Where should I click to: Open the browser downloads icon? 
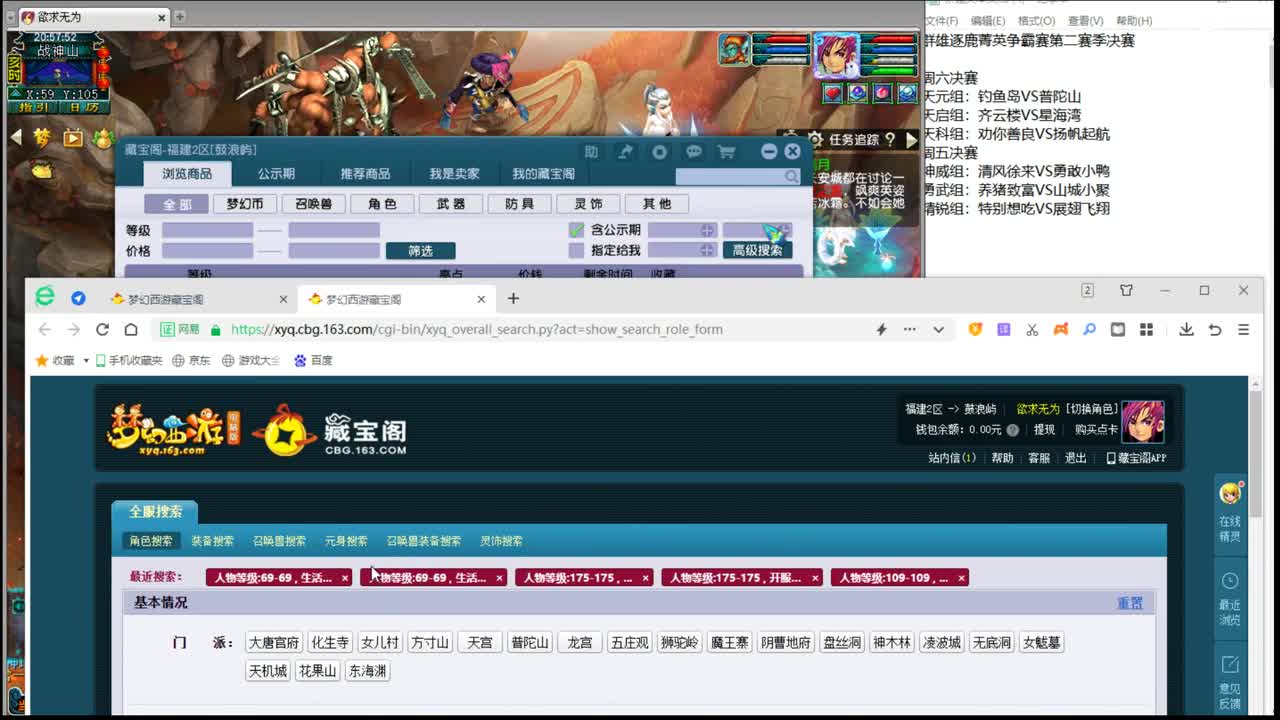(x=1186, y=329)
